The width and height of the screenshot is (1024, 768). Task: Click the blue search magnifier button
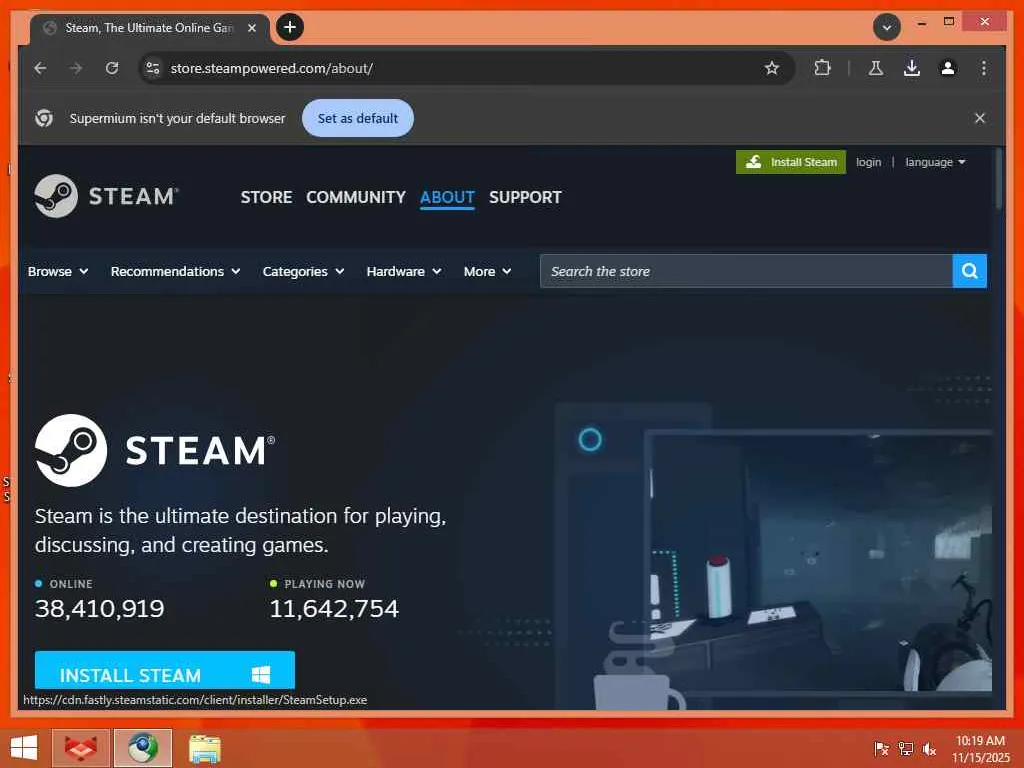pyautogui.click(x=970, y=271)
